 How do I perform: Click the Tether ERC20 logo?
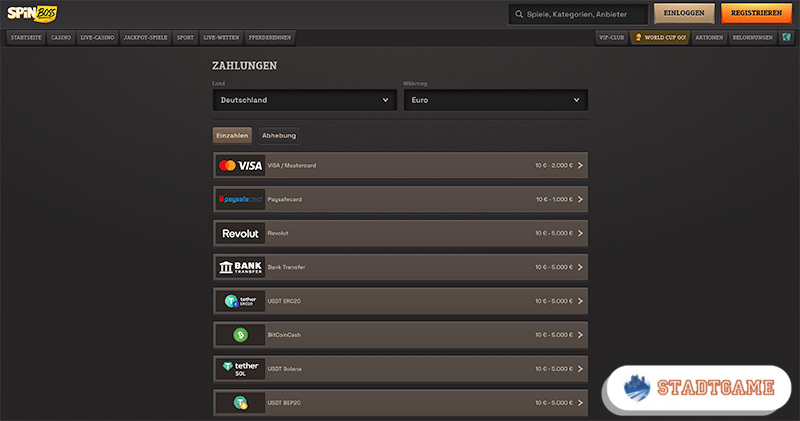pos(240,301)
